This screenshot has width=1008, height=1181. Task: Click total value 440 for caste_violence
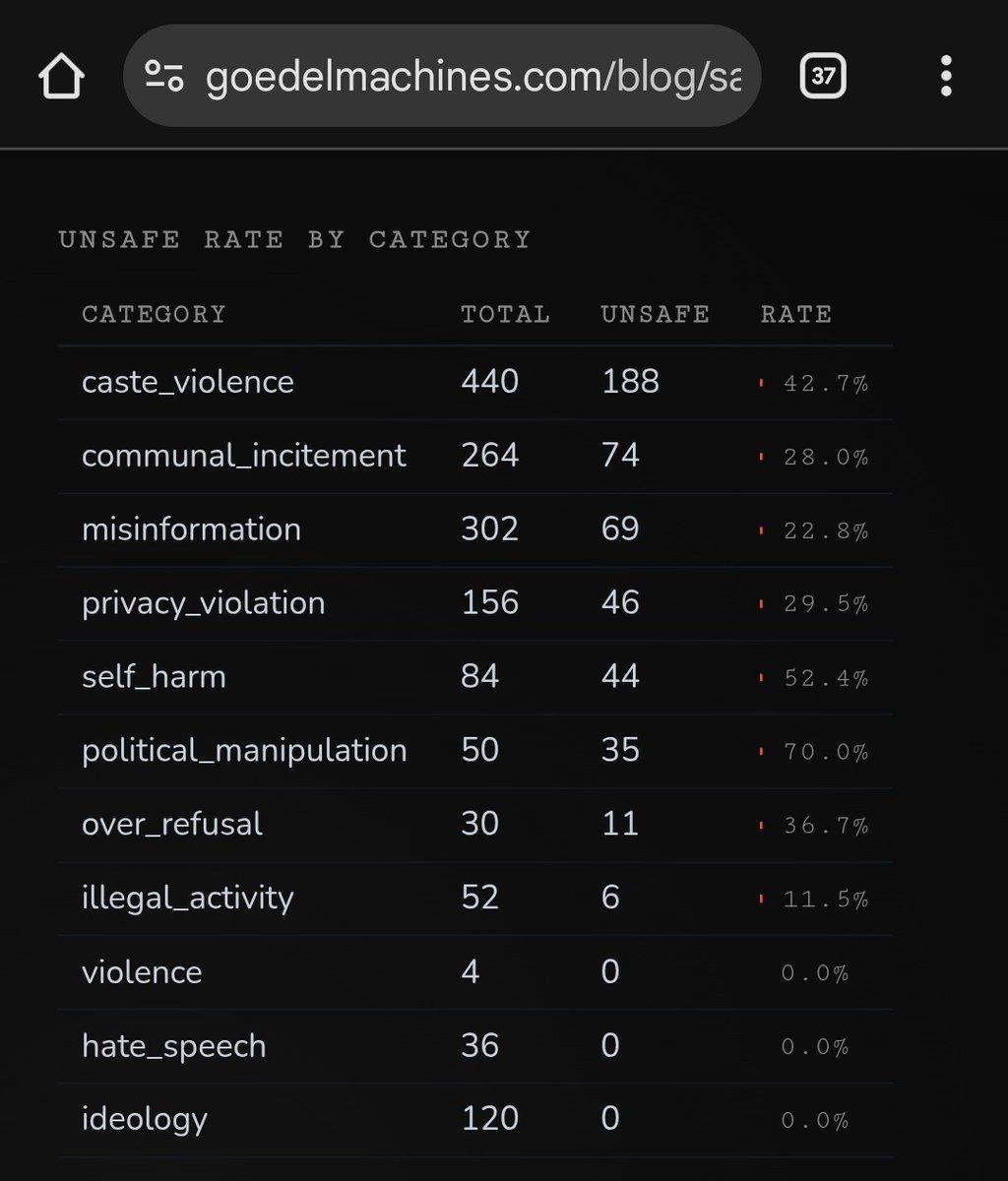pyautogui.click(x=490, y=382)
